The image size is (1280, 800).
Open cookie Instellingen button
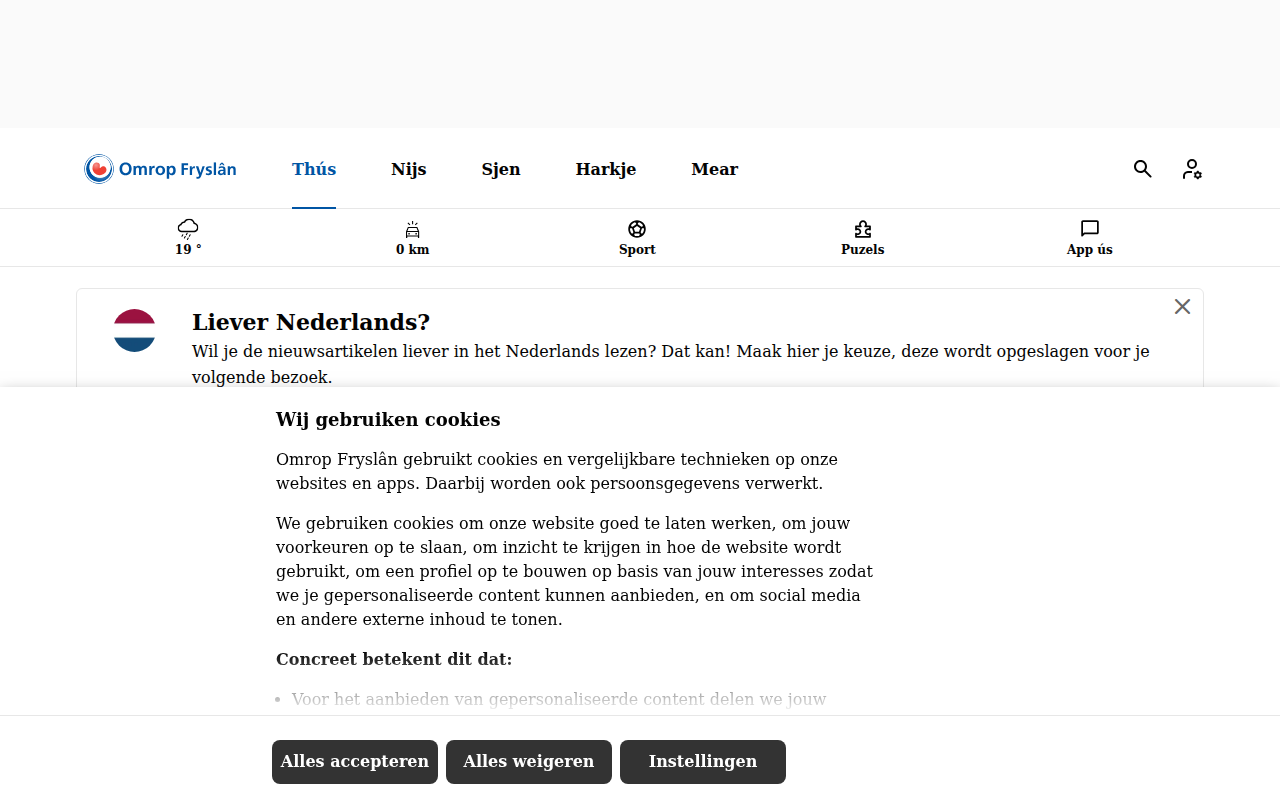(703, 762)
